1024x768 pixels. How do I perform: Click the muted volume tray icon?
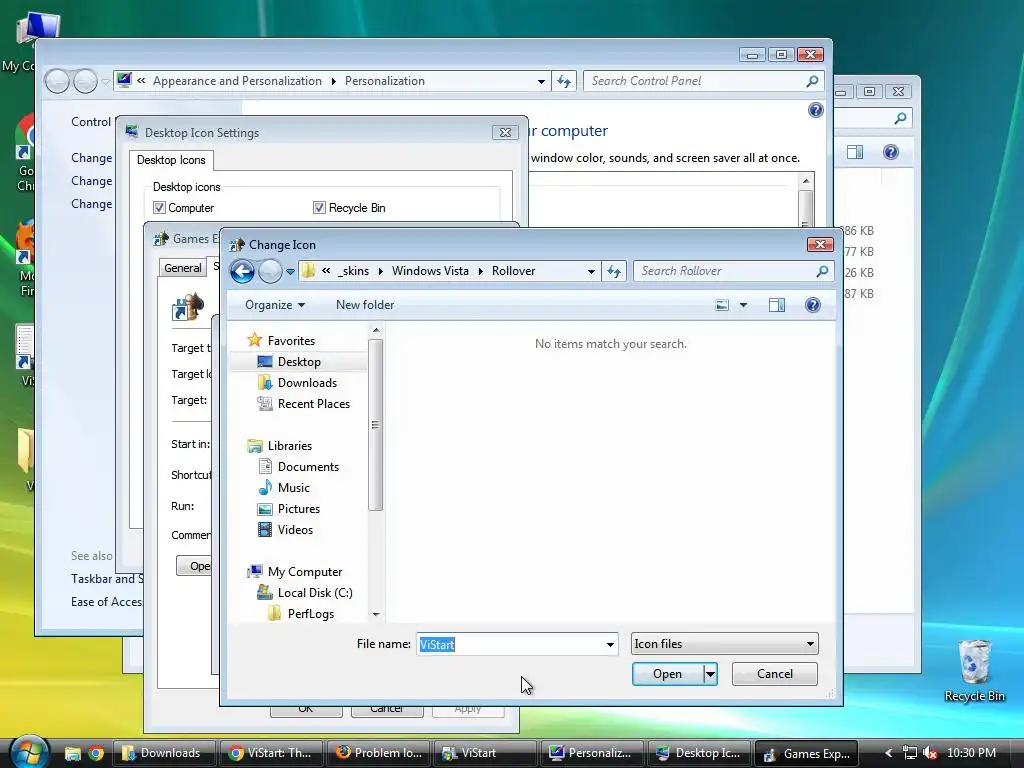pos(931,753)
